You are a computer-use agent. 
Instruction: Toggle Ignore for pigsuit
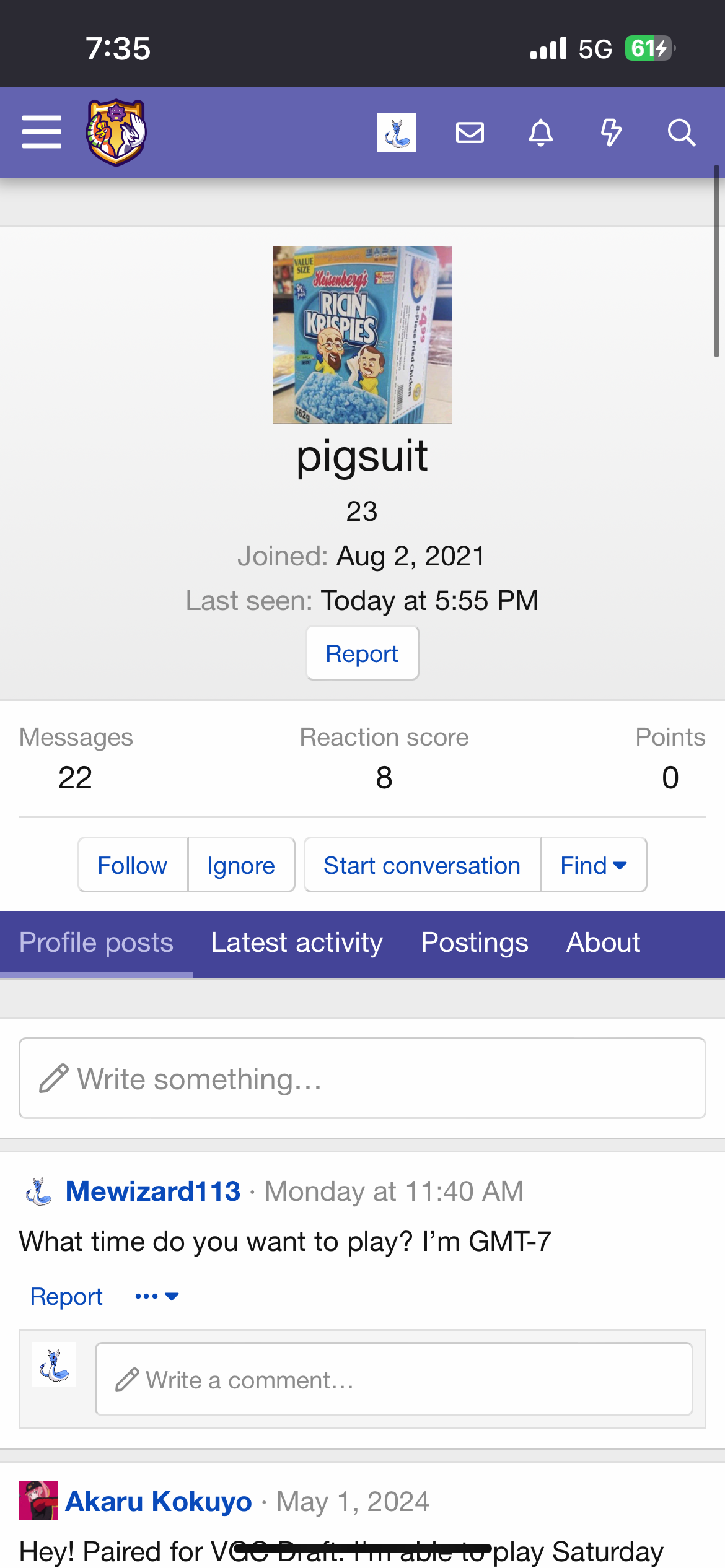tap(241, 865)
